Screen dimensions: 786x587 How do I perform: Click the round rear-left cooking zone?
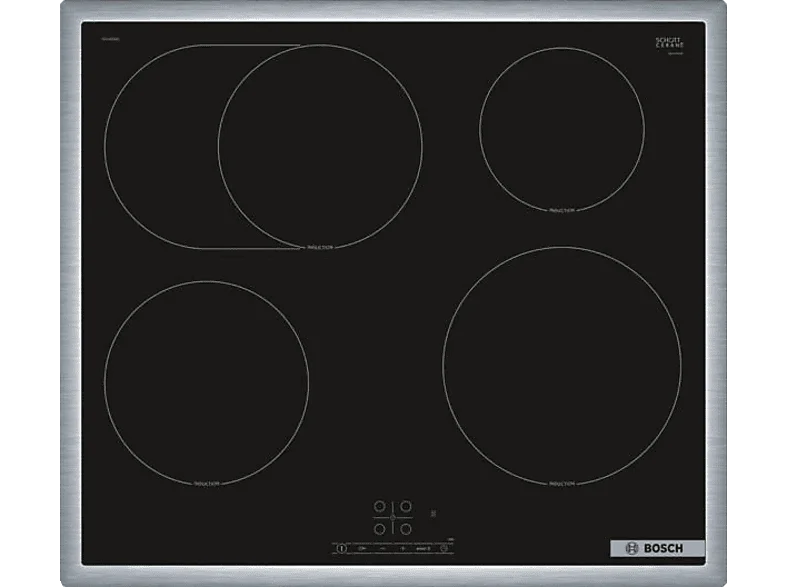point(320,146)
